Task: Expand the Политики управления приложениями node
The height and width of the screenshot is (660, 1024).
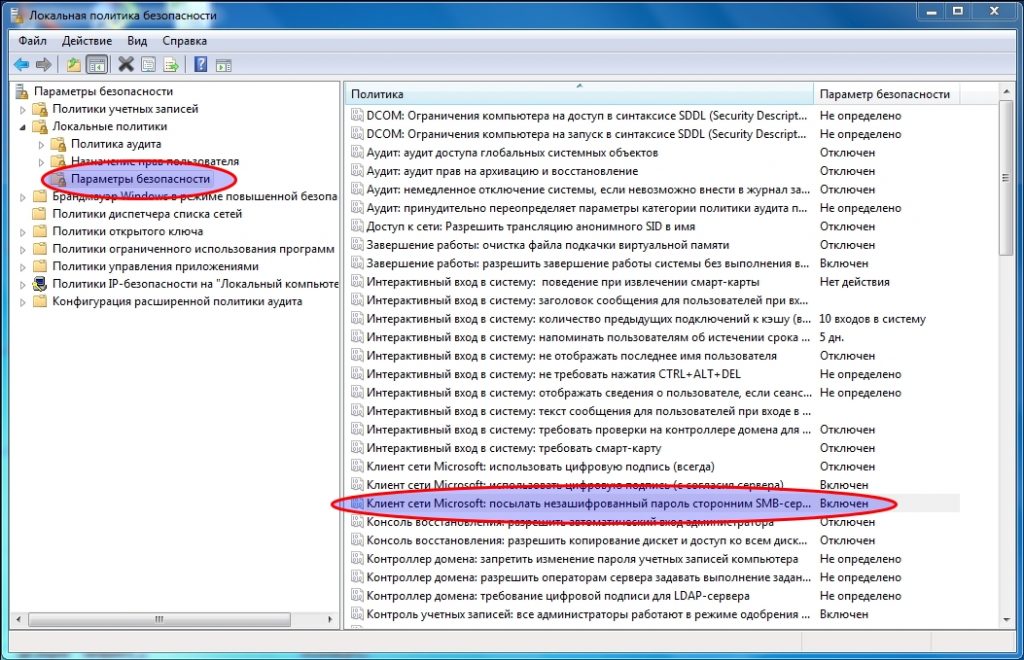Action: [x=23, y=267]
